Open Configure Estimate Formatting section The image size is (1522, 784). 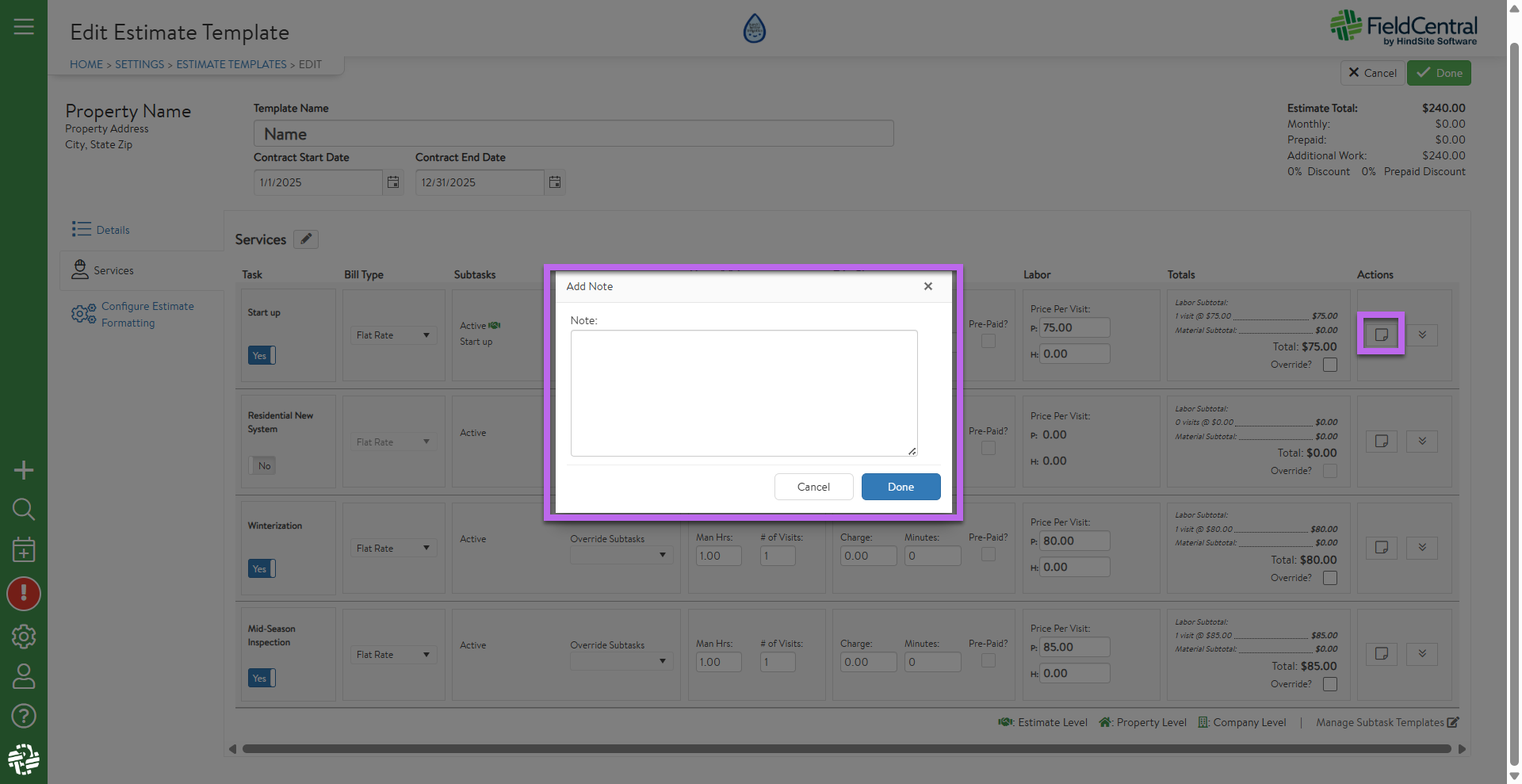pos(147,315)
